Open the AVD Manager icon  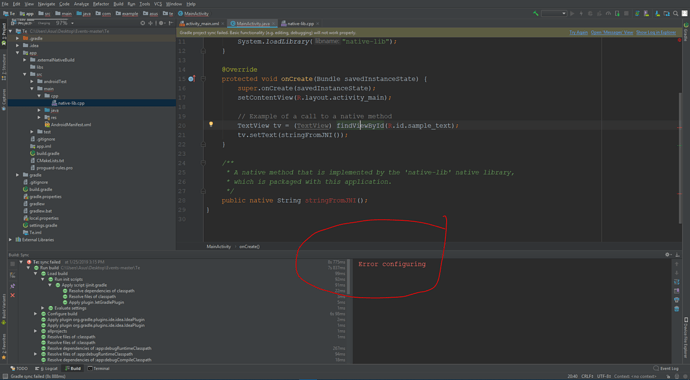(647, 14)
